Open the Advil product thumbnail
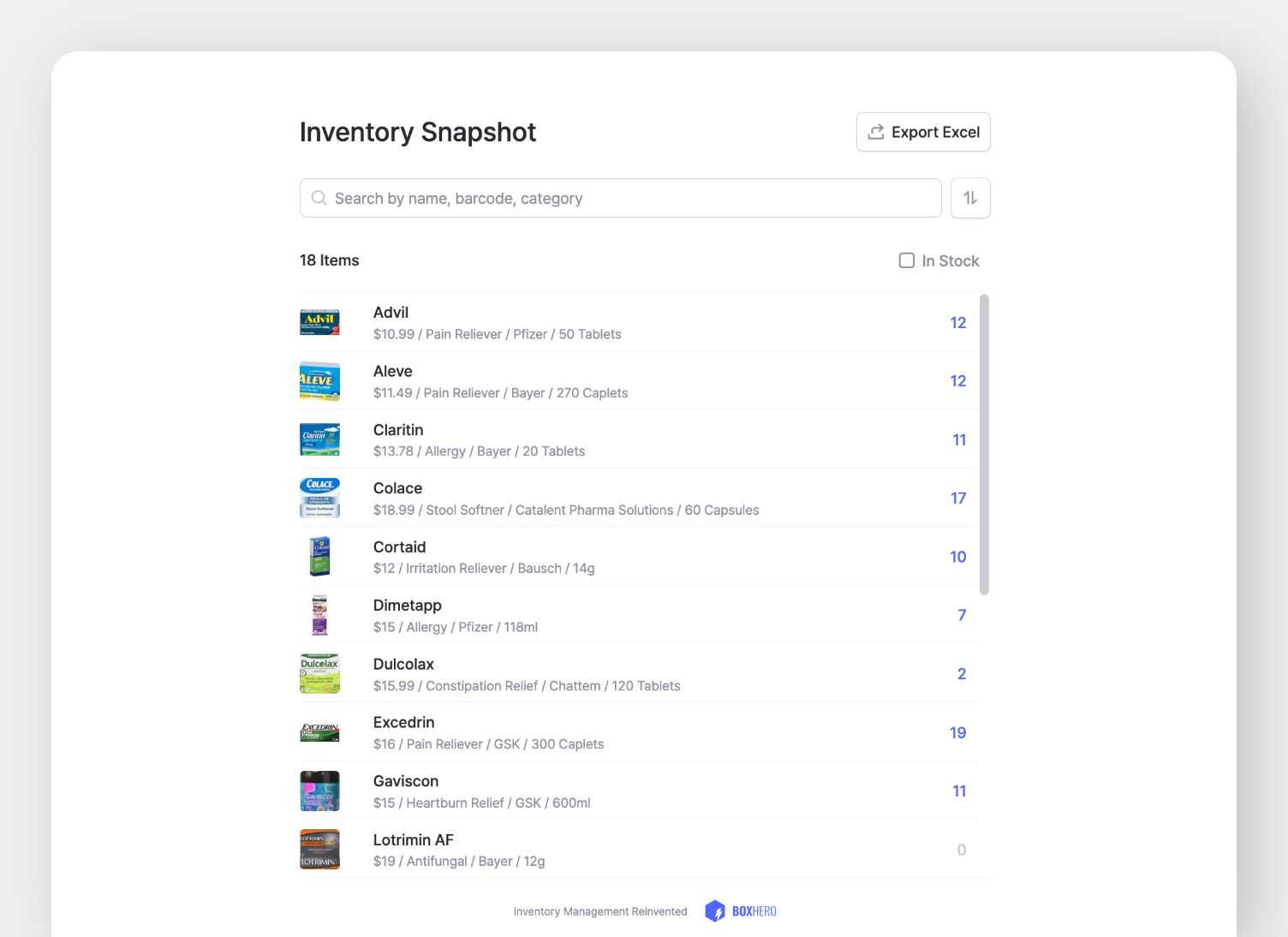Viewport: 1288px width, 937px height. tap(319, 323)
